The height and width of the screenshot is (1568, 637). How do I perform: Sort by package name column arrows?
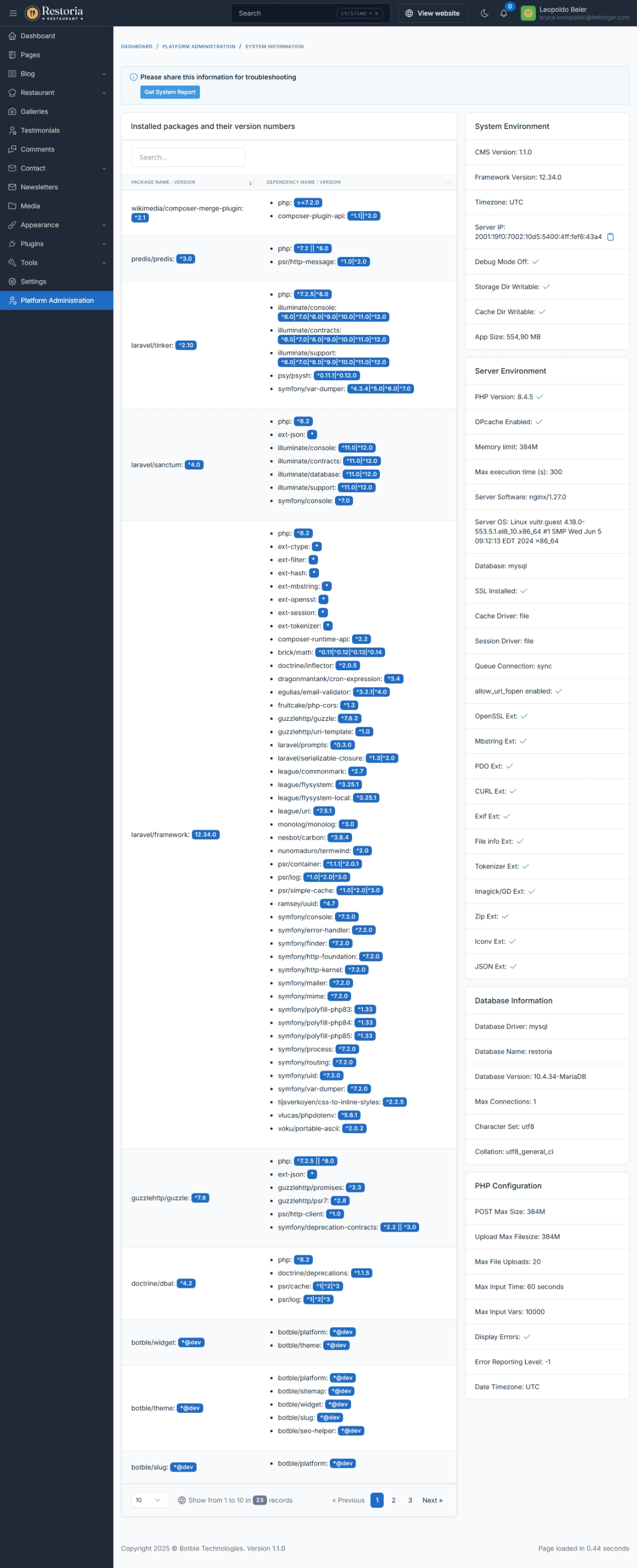[251, 183]
